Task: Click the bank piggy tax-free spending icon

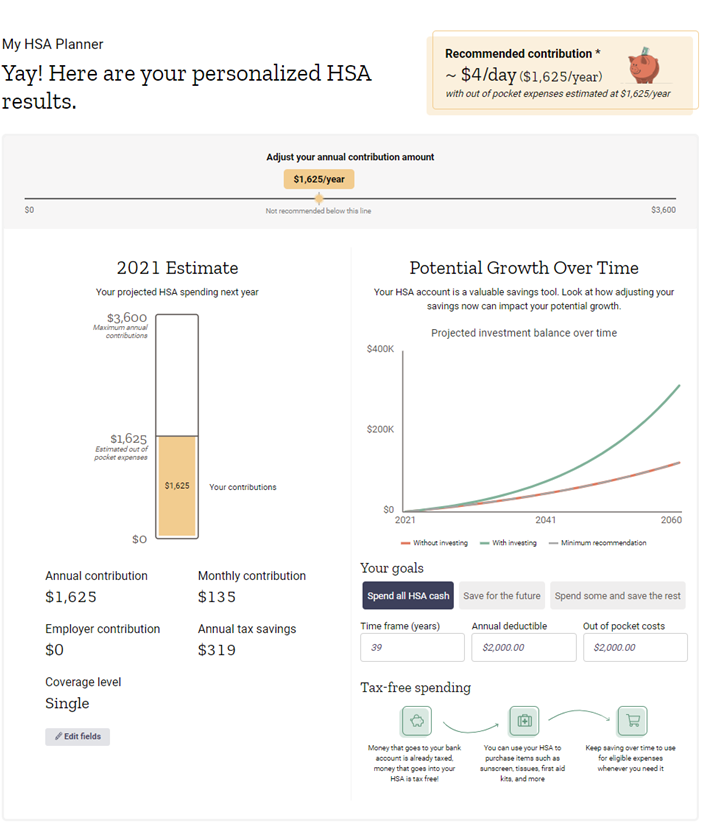Action: 417,721
